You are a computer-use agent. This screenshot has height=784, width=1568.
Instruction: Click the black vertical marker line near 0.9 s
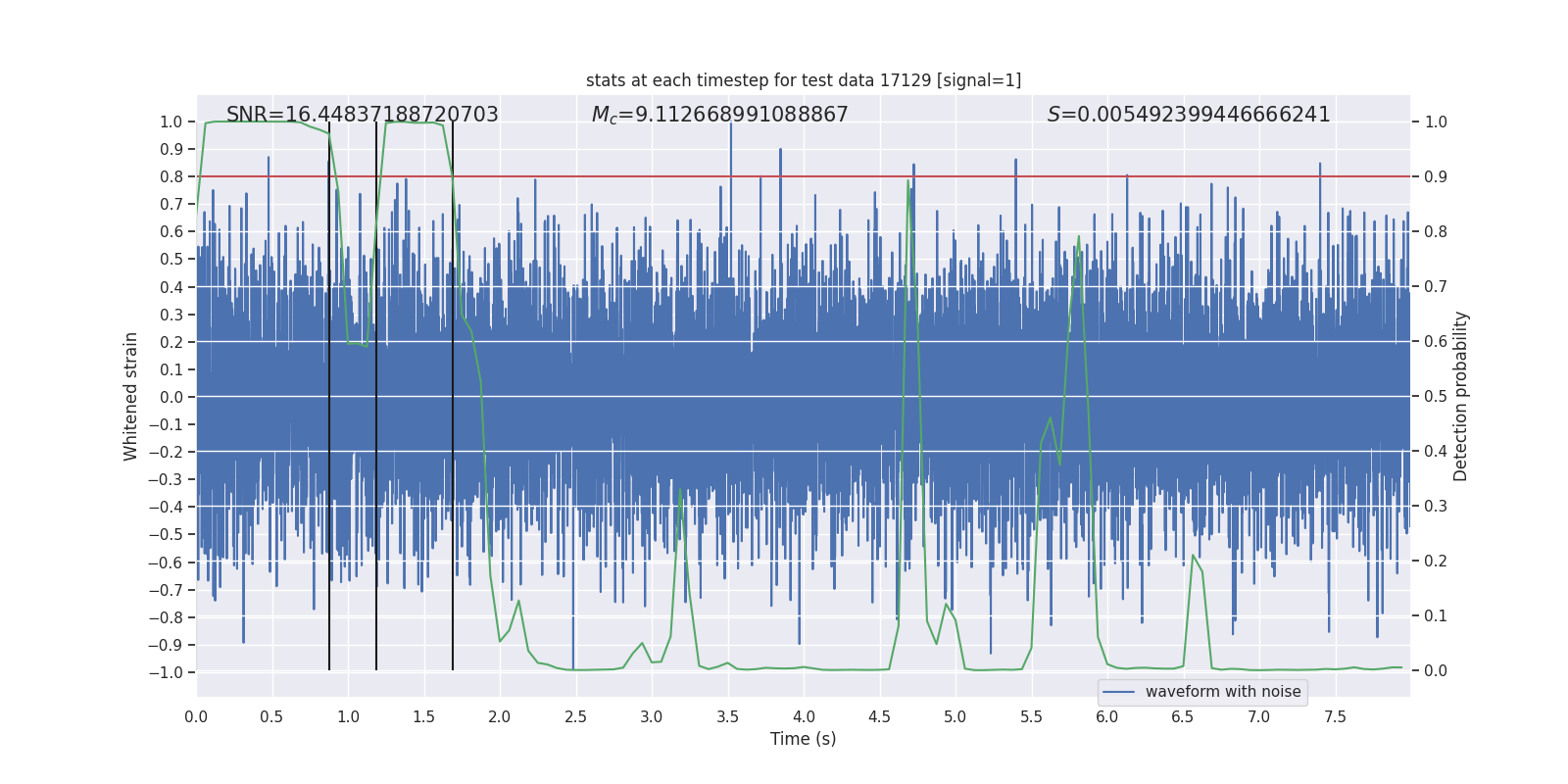[x=329, y=396]
